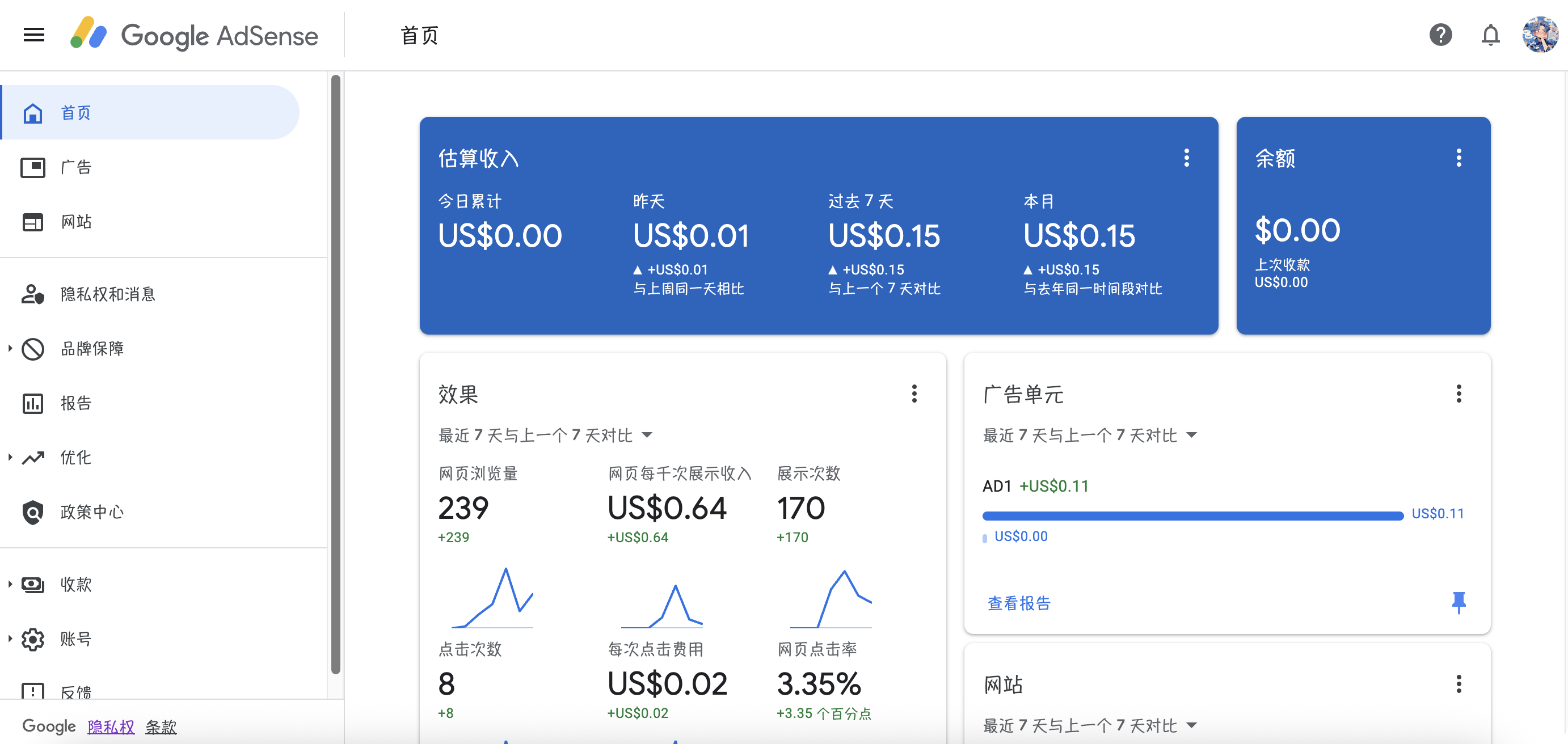The width and height of the screenshot is (1568, 744).
Task: Click the 展示次数 170 value
Action: (801, 509)
